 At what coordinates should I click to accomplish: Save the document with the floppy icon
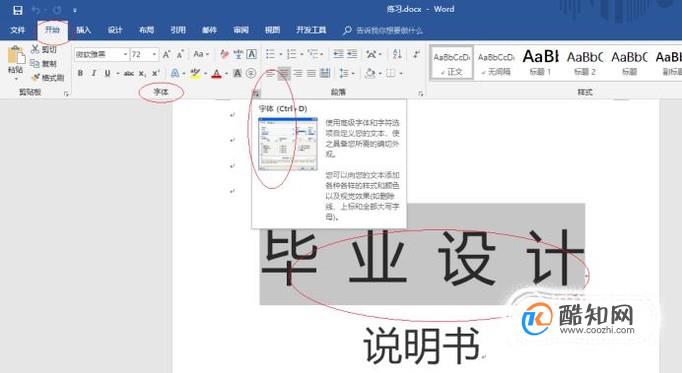(18, 10)
